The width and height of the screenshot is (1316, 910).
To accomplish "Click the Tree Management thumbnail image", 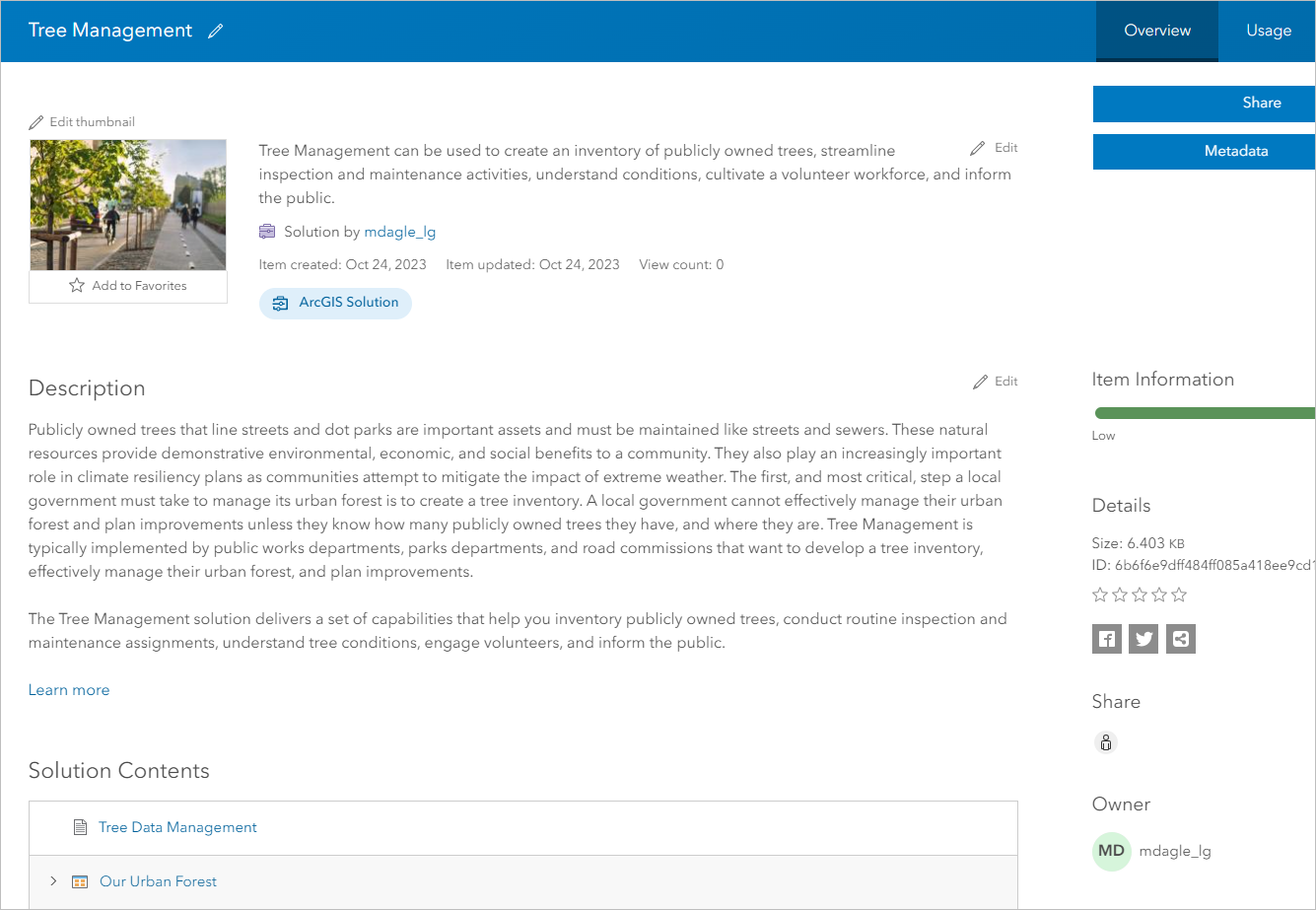I will coord(128,205).
